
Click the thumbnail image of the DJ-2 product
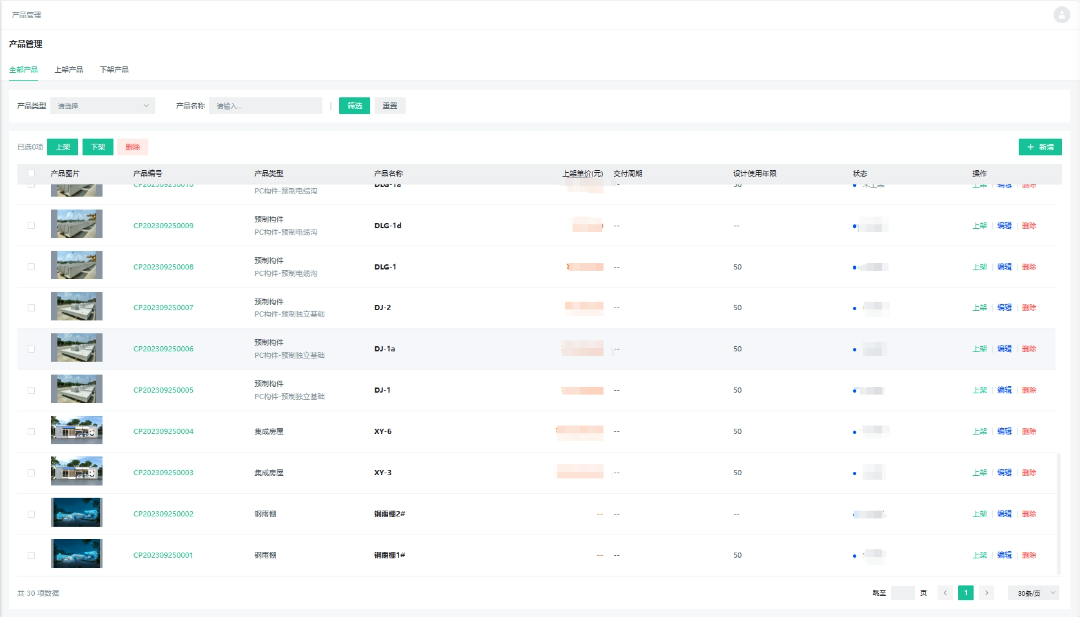[77, 307]
